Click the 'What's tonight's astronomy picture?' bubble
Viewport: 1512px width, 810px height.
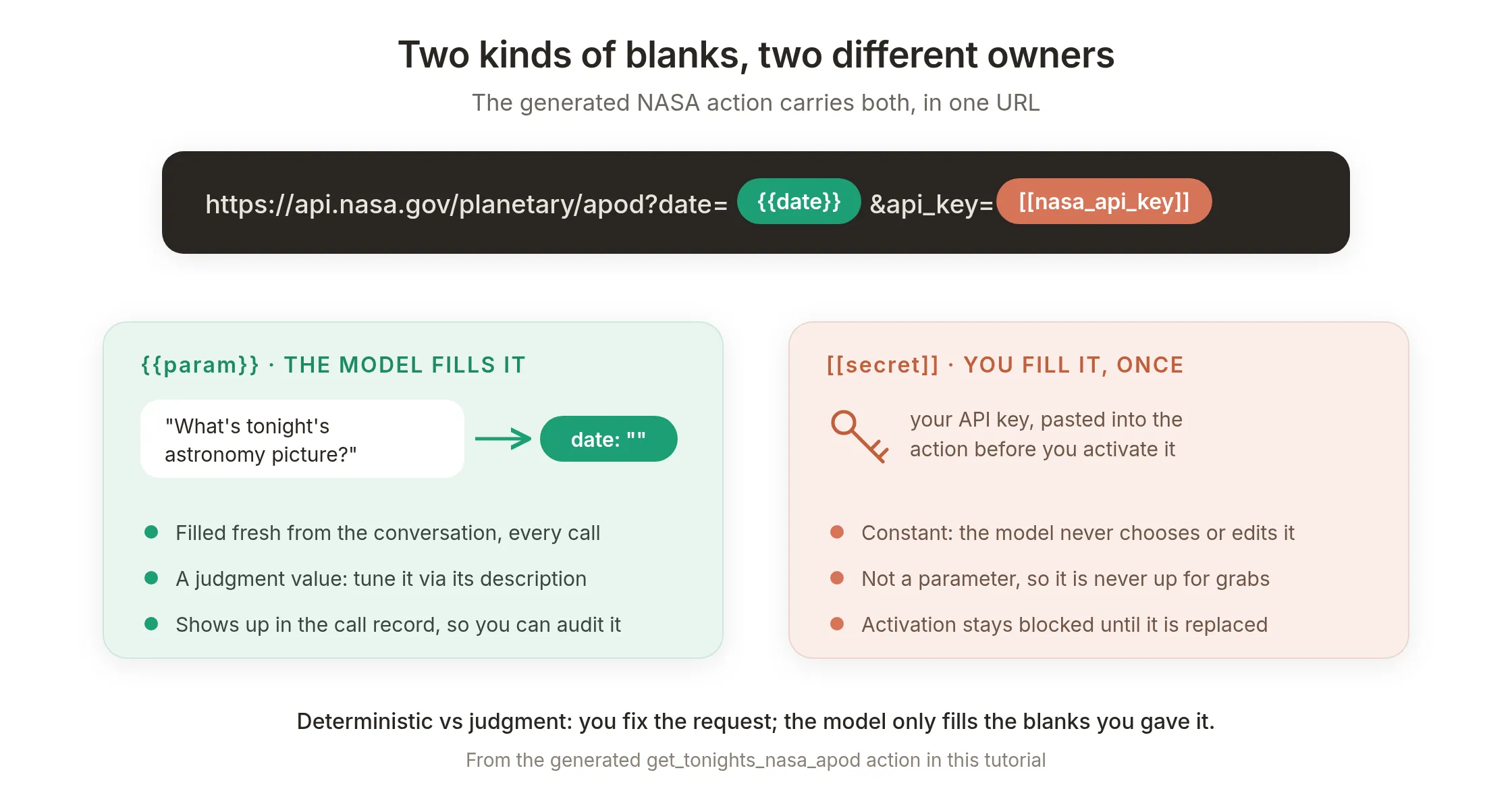(302, 439)
